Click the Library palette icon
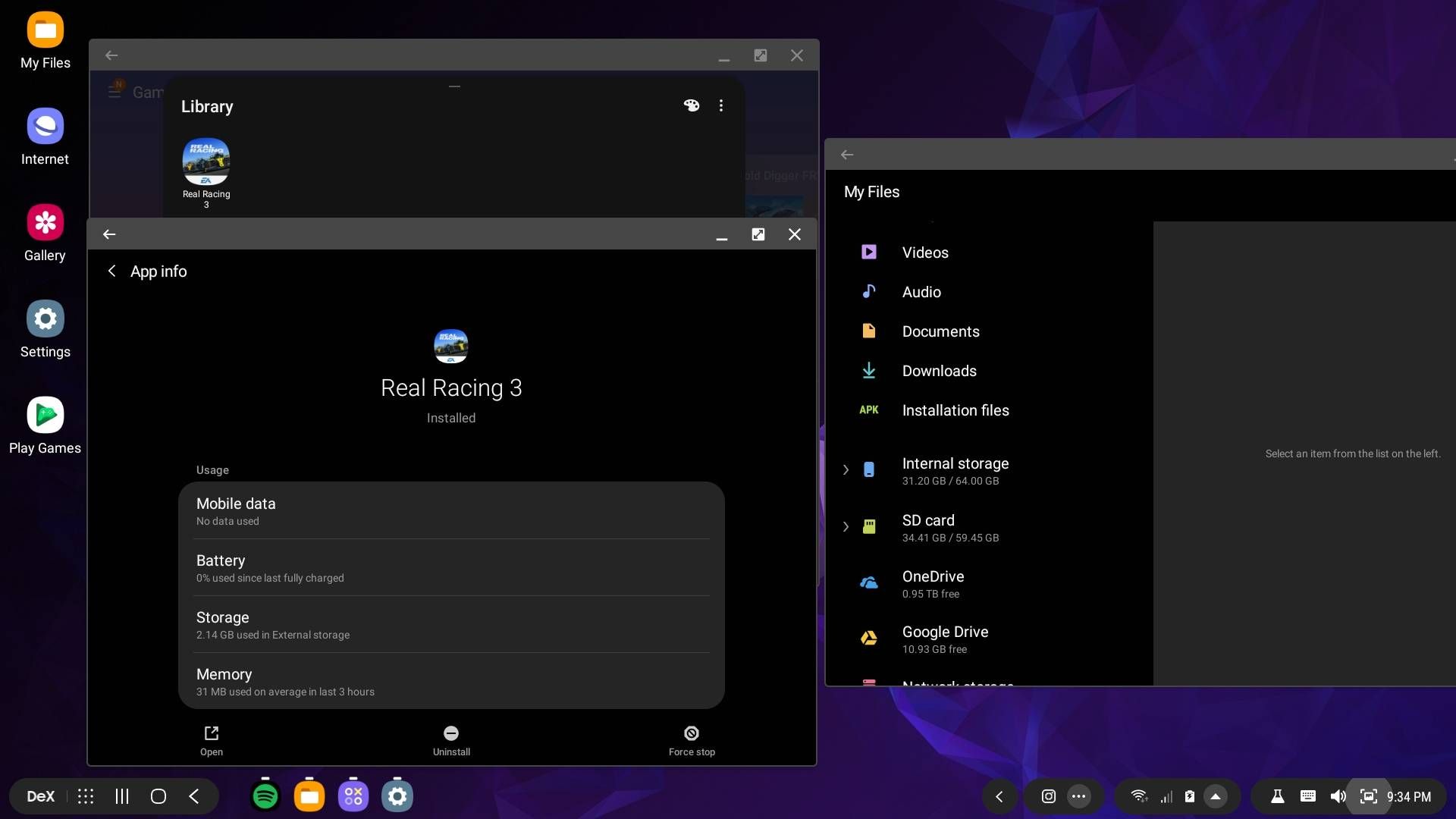 (x=690, y=105)
